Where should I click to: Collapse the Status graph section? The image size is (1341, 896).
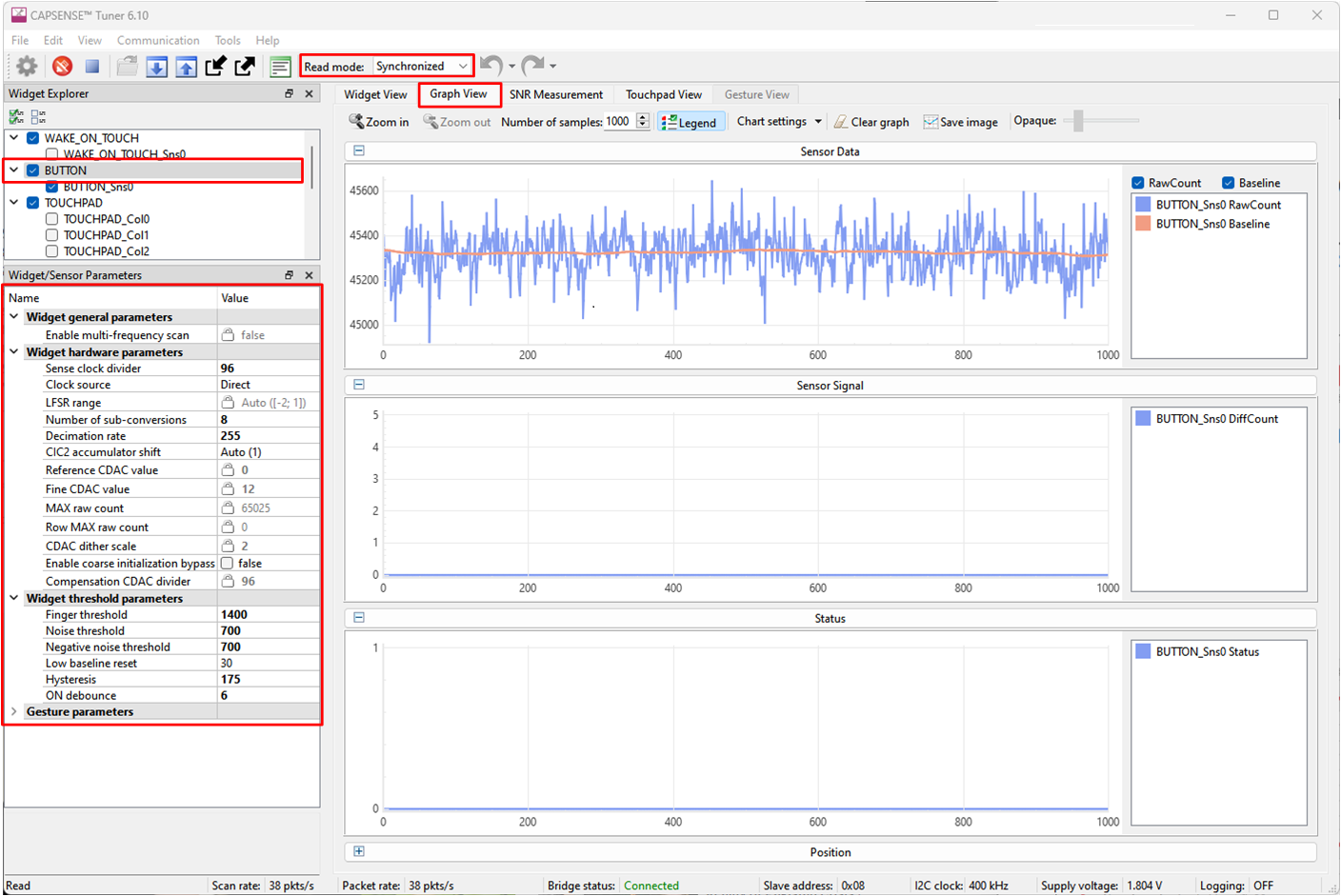pyautogui.click(x=359, y=617)
